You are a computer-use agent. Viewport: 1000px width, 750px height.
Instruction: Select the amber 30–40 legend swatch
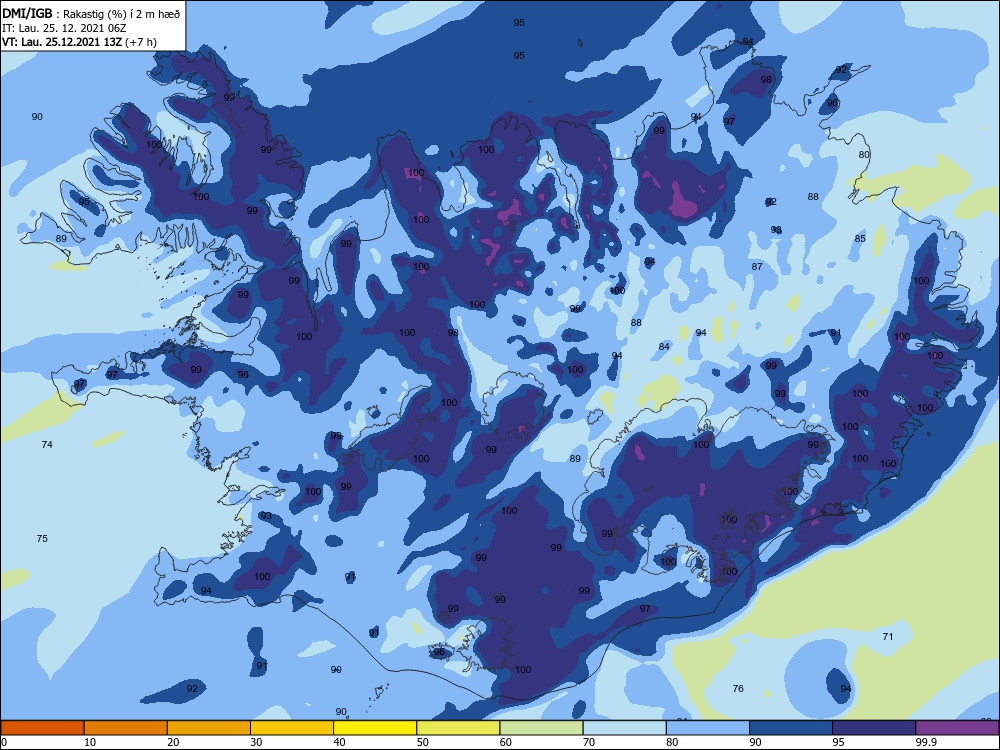pos(292,728)
